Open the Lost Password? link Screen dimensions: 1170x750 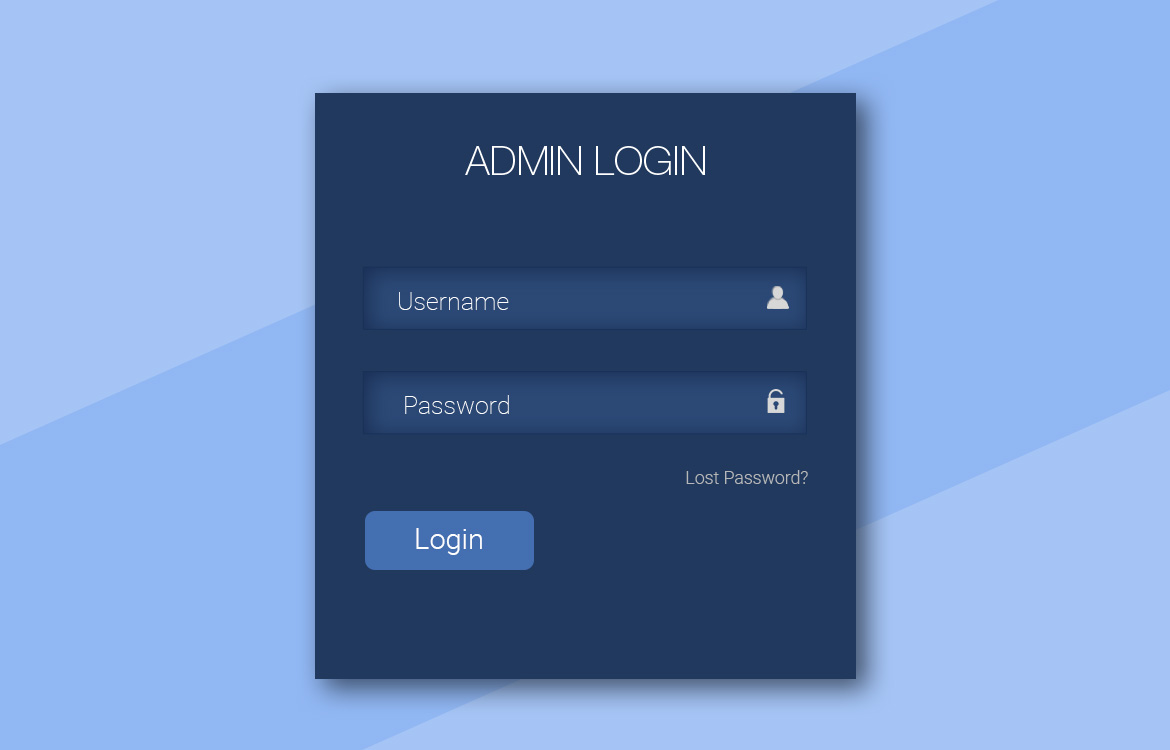pos(746,478)
